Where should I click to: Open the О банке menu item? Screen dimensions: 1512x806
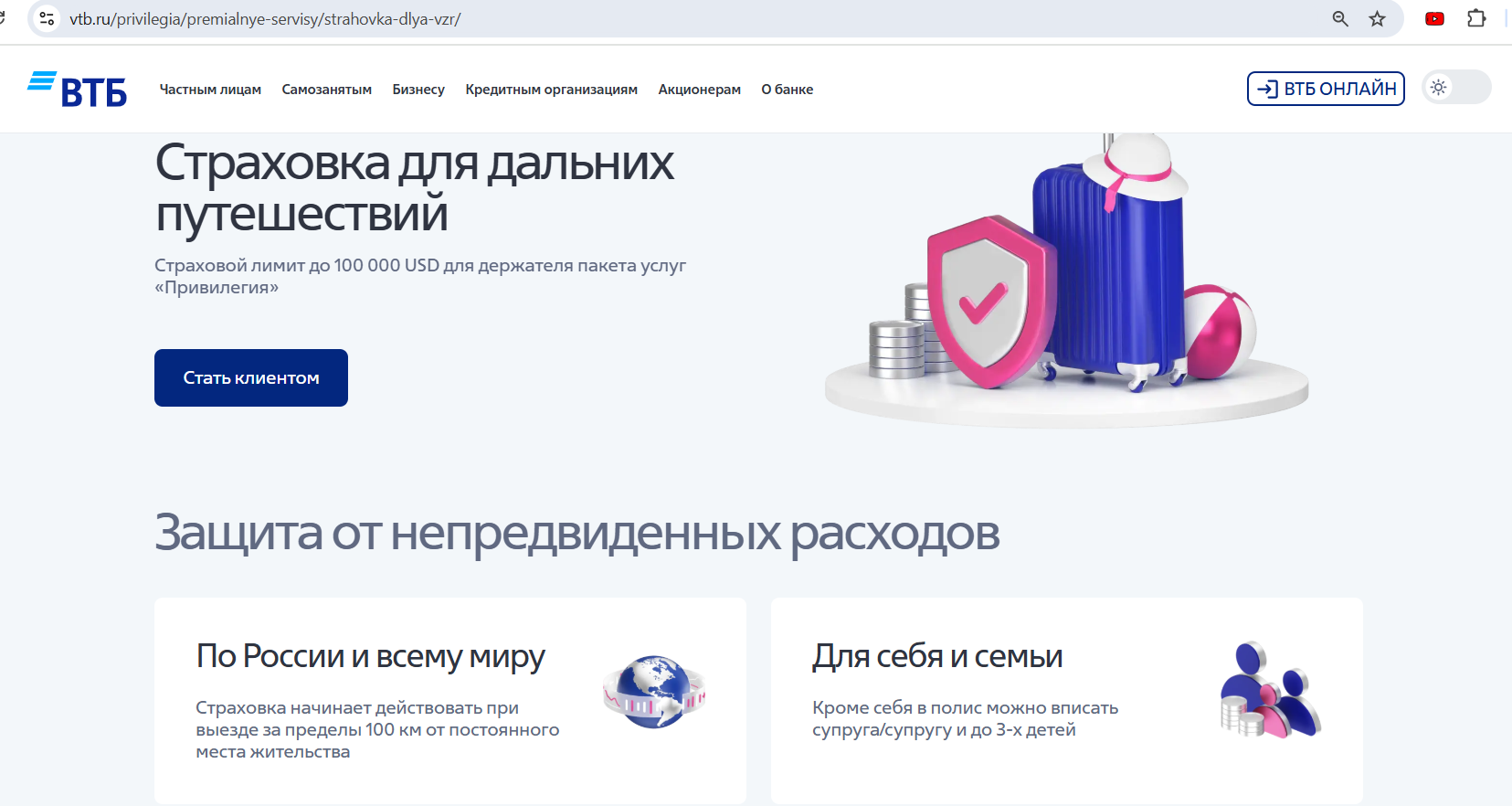point(787,90)
